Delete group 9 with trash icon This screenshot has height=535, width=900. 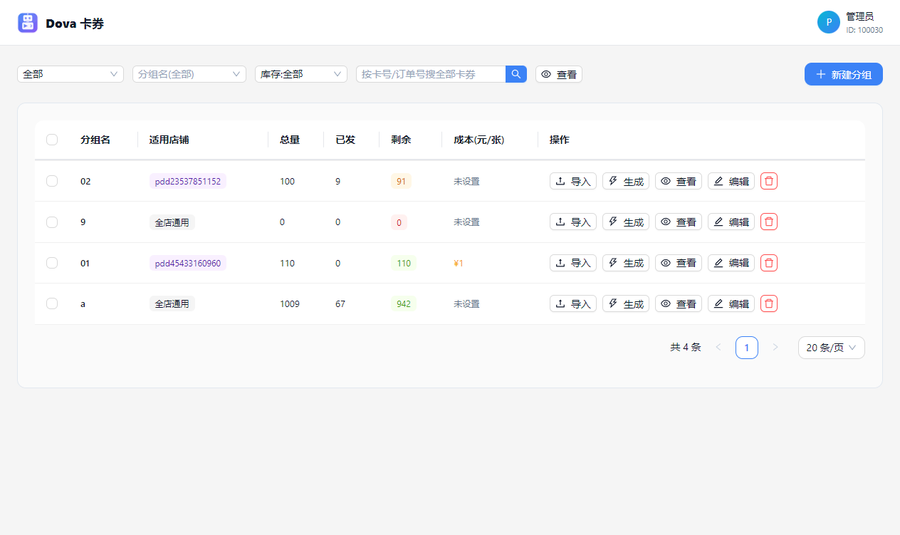769,222
